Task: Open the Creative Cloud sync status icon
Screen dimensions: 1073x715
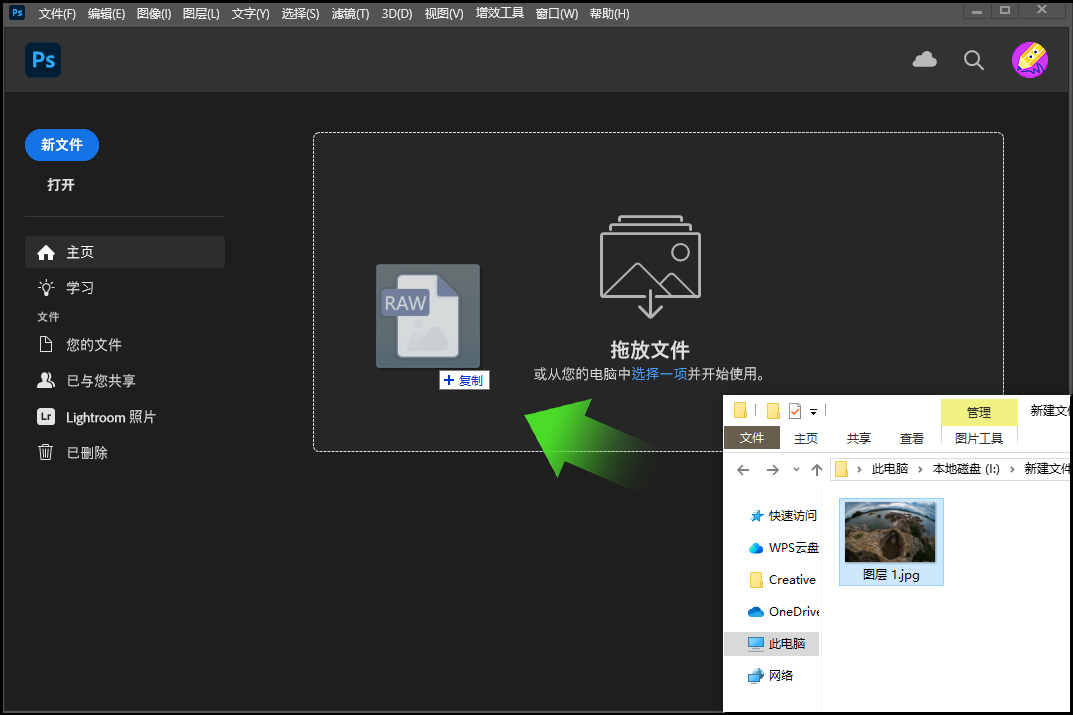Action: pos(925,60)
